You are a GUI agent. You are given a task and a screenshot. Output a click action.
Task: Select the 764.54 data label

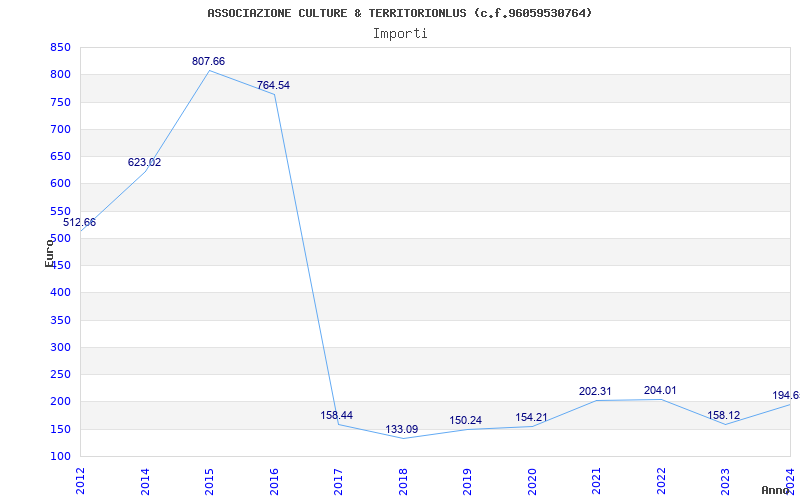pos(273,85)
